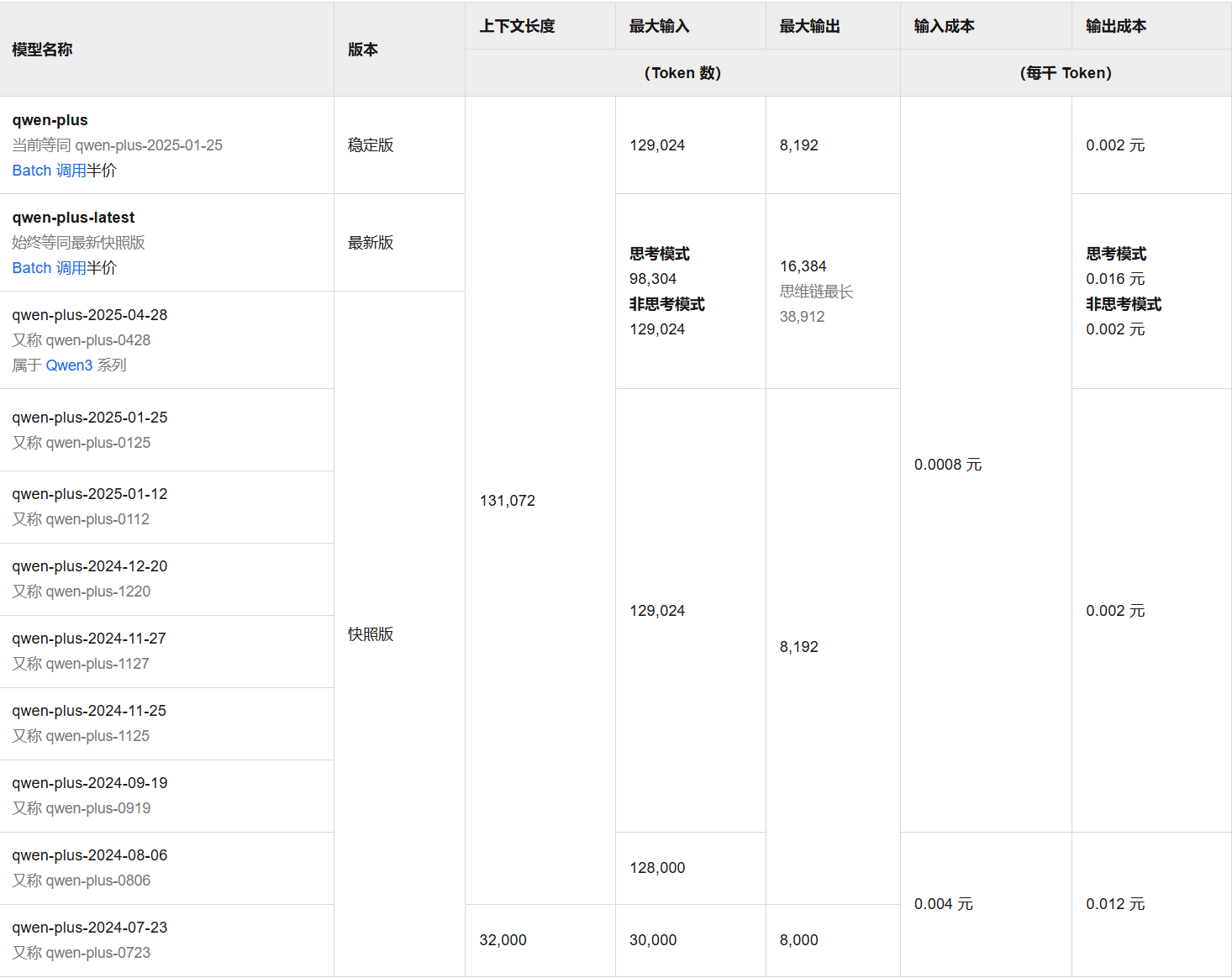Select the alias 又称 qwen-plus-0428
Viewport: 1232px width, 978px height.
[82, 340]
